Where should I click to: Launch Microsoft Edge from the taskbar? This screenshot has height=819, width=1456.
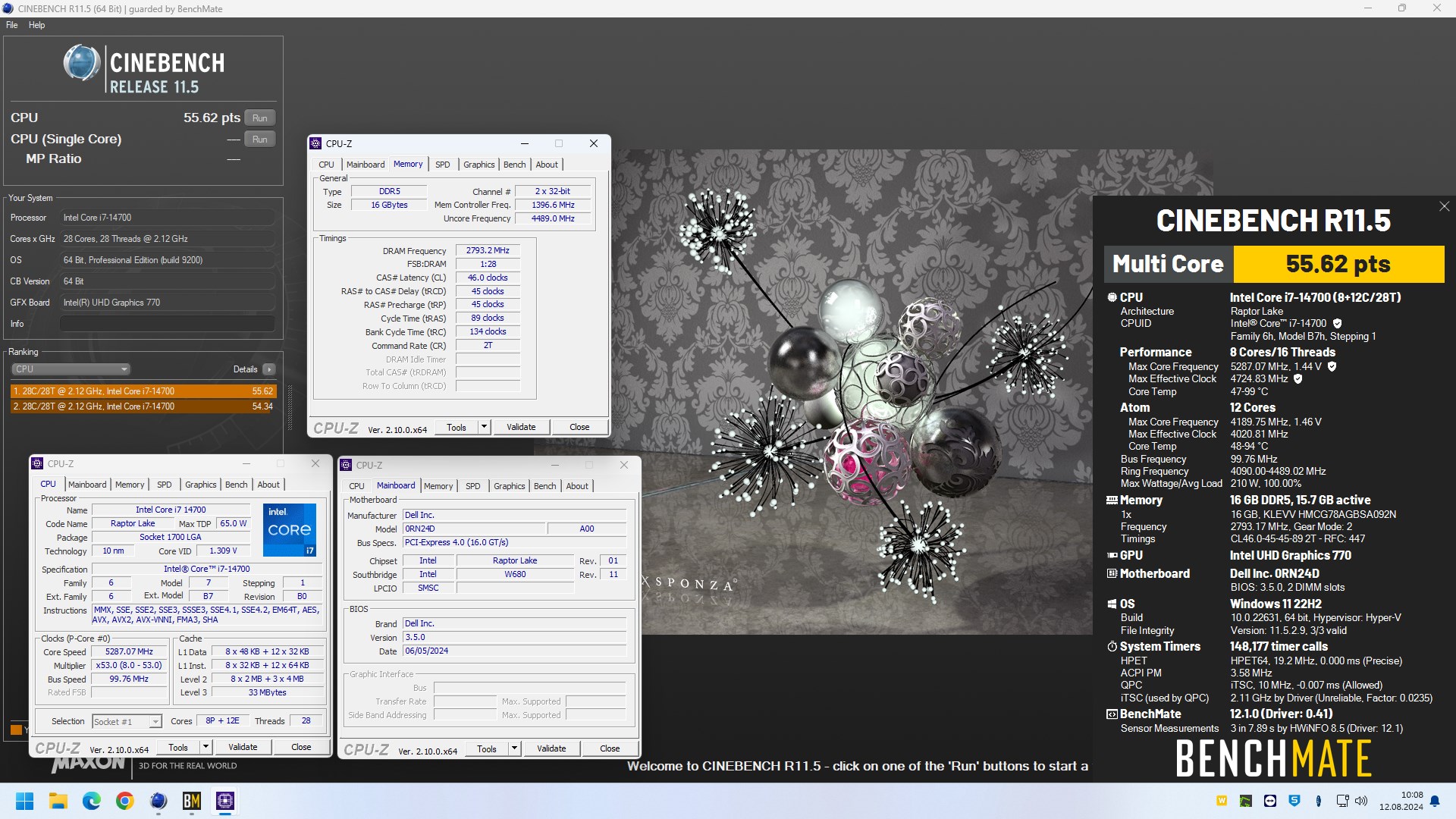[92, 801]
